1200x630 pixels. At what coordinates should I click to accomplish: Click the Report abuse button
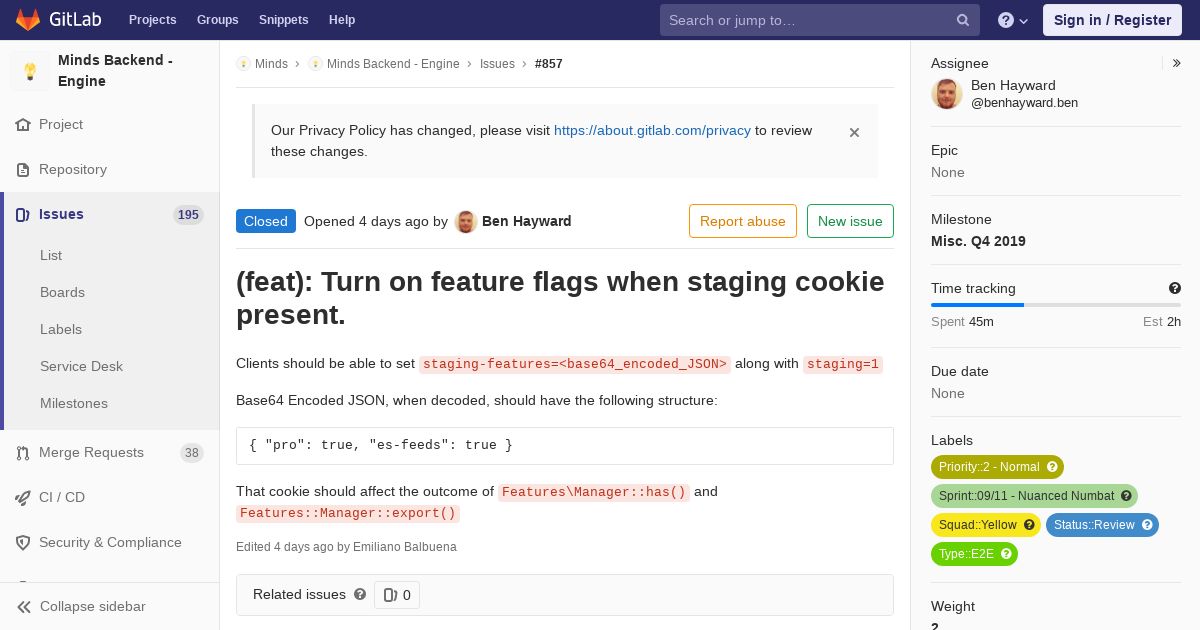(743, 221)
